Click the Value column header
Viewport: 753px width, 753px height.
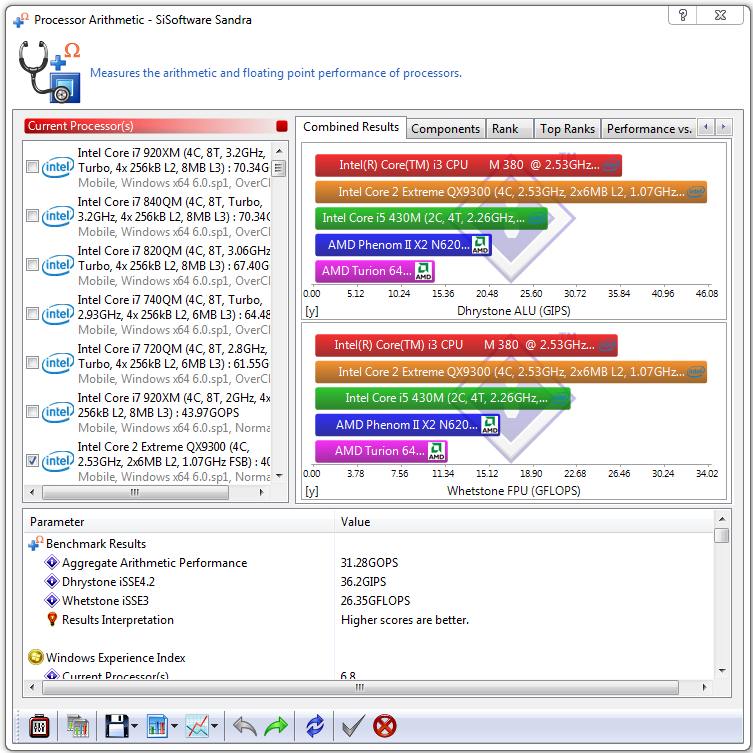click(524, 522)
